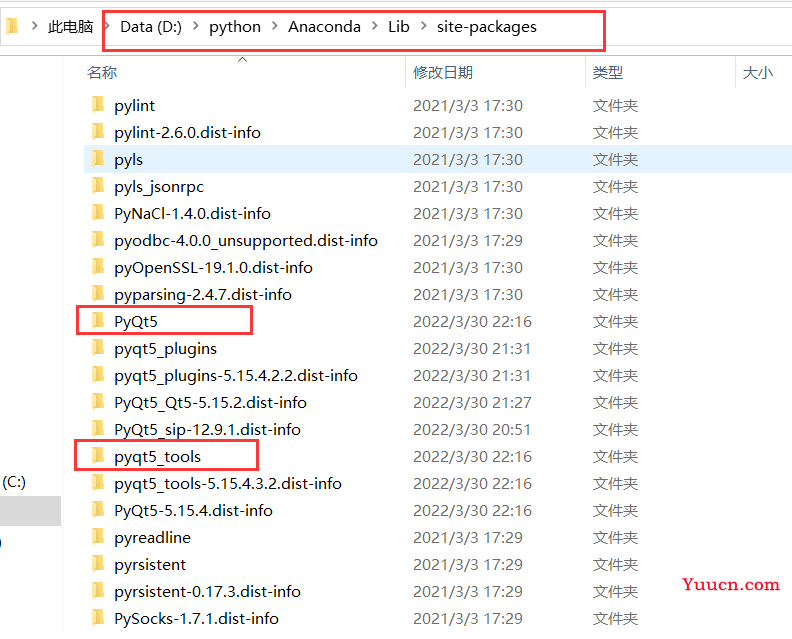Select pyqt5_plugins folder name
792x639 pixels.
(x=166, y=349)
